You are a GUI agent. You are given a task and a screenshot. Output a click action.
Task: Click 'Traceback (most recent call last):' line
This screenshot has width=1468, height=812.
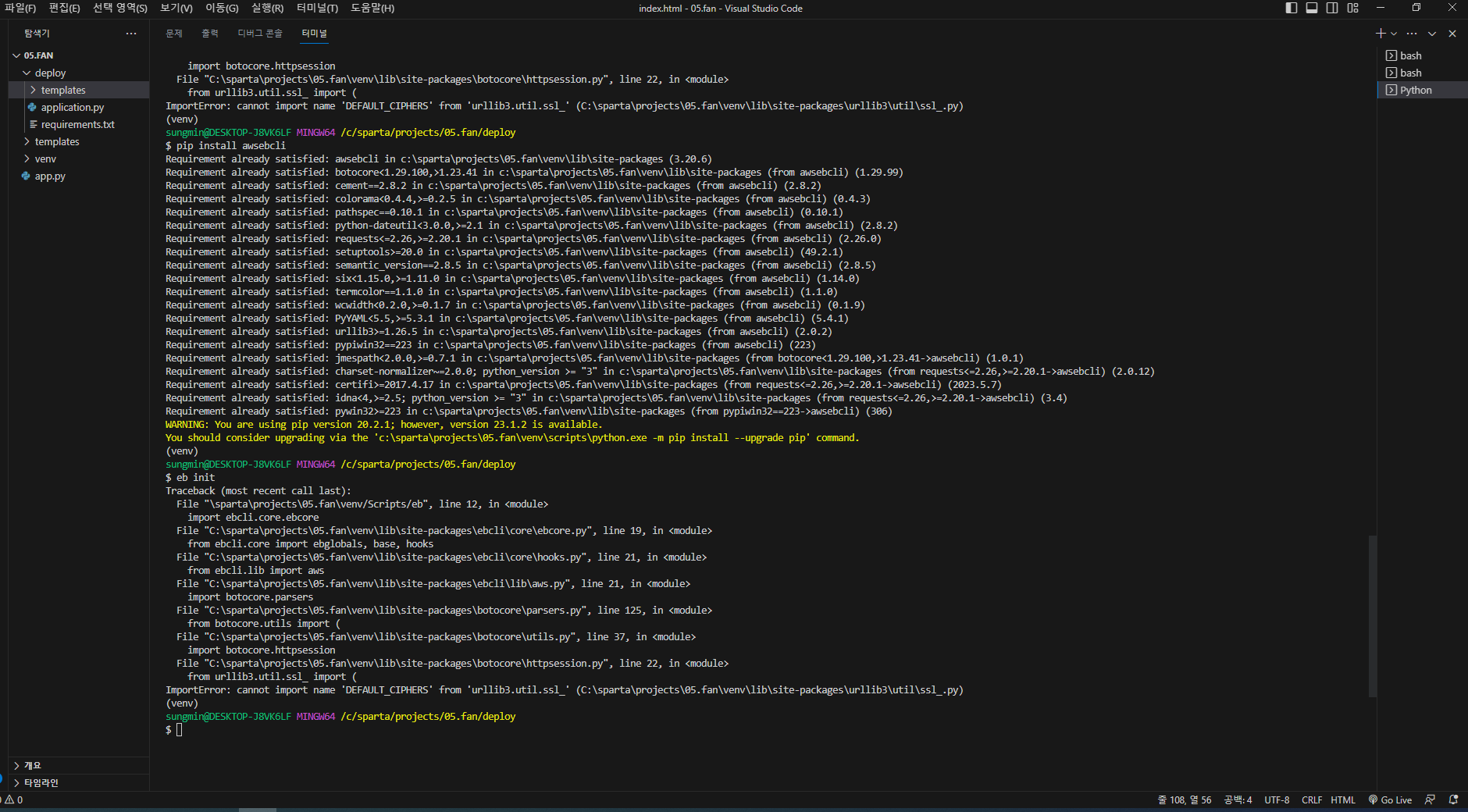pos(258,490)
